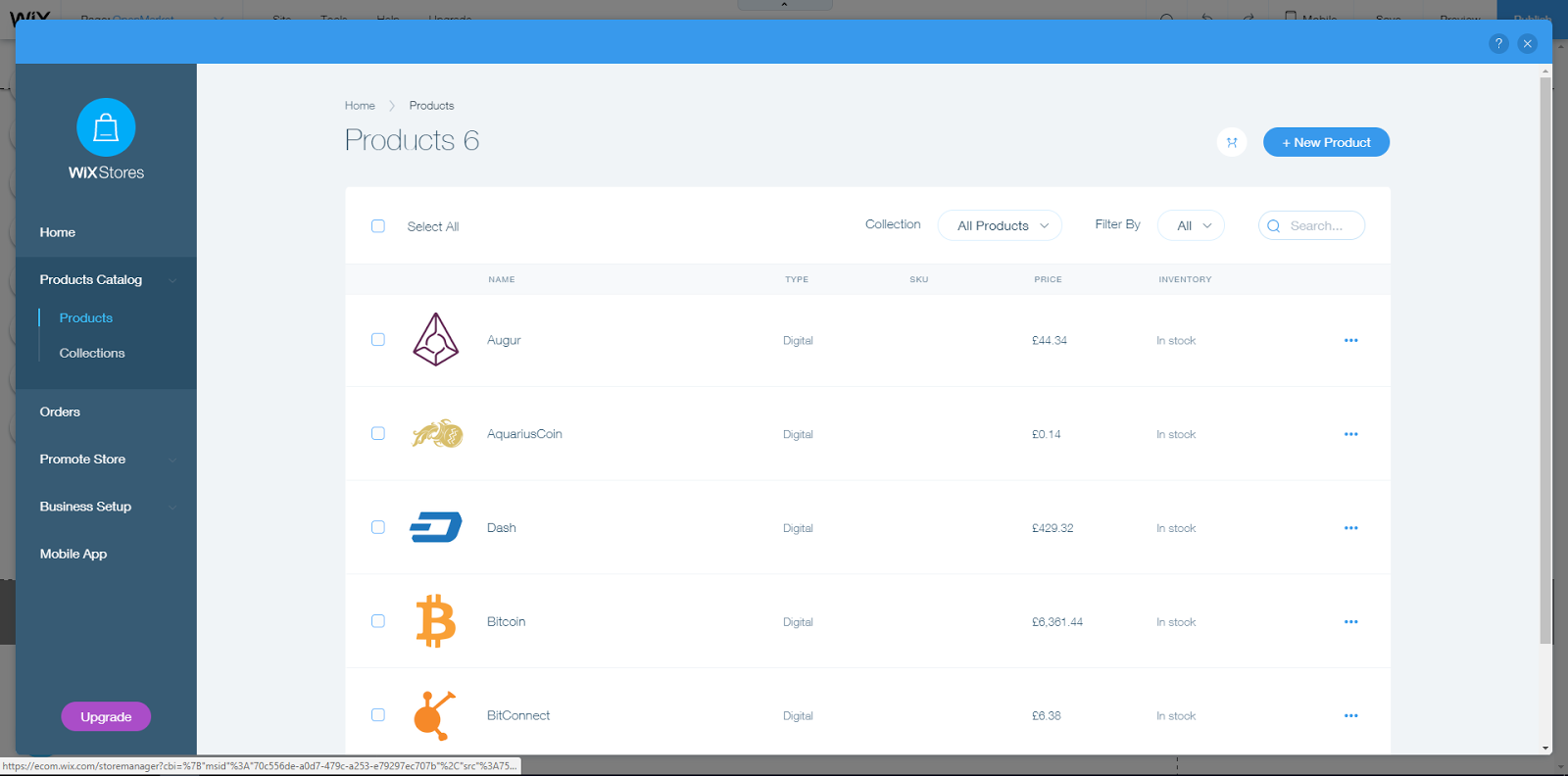This screenshot has width=1568, height=776.
Task: Open Mobile App in the sidebar
Action: [73, 554]
